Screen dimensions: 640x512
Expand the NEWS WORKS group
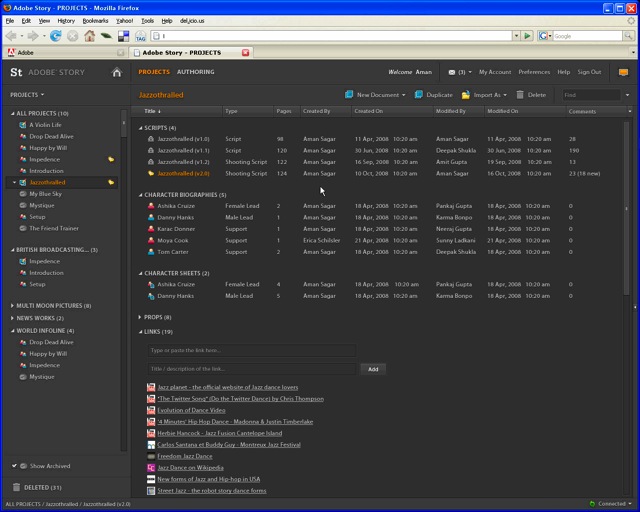[12, 318]
